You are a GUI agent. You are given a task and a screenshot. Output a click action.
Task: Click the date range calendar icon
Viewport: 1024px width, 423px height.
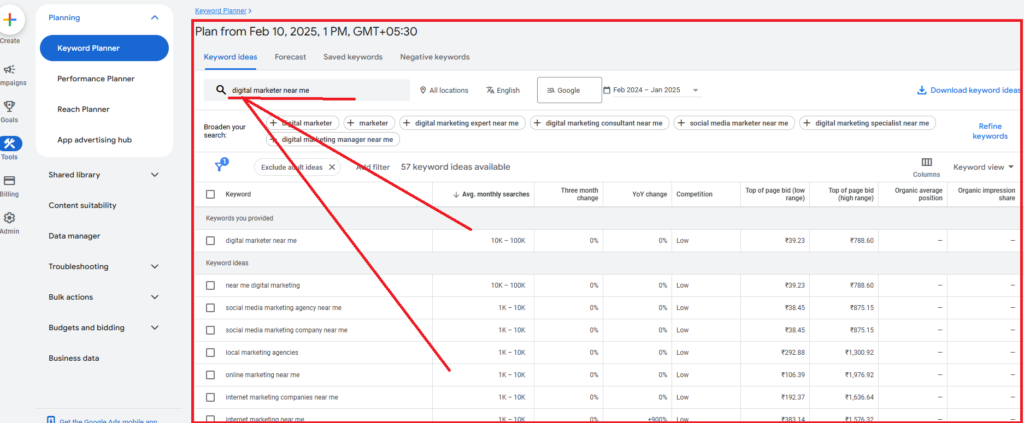(607, 90)
